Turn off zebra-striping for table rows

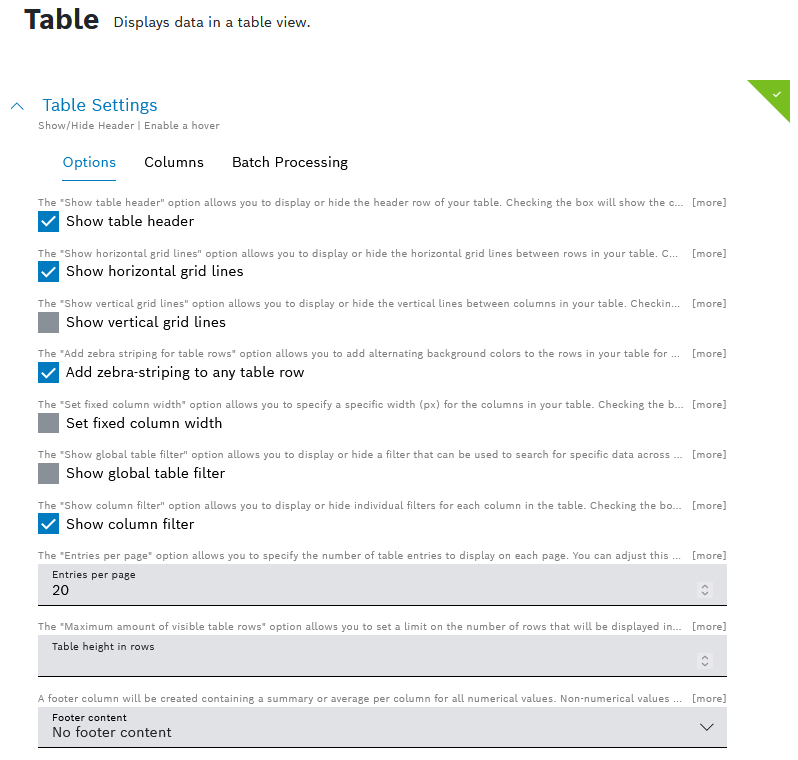(x=49, y=372)
